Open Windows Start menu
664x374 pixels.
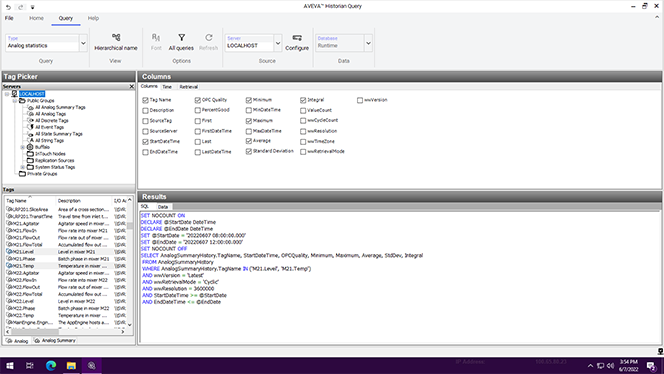click(9, 366)
